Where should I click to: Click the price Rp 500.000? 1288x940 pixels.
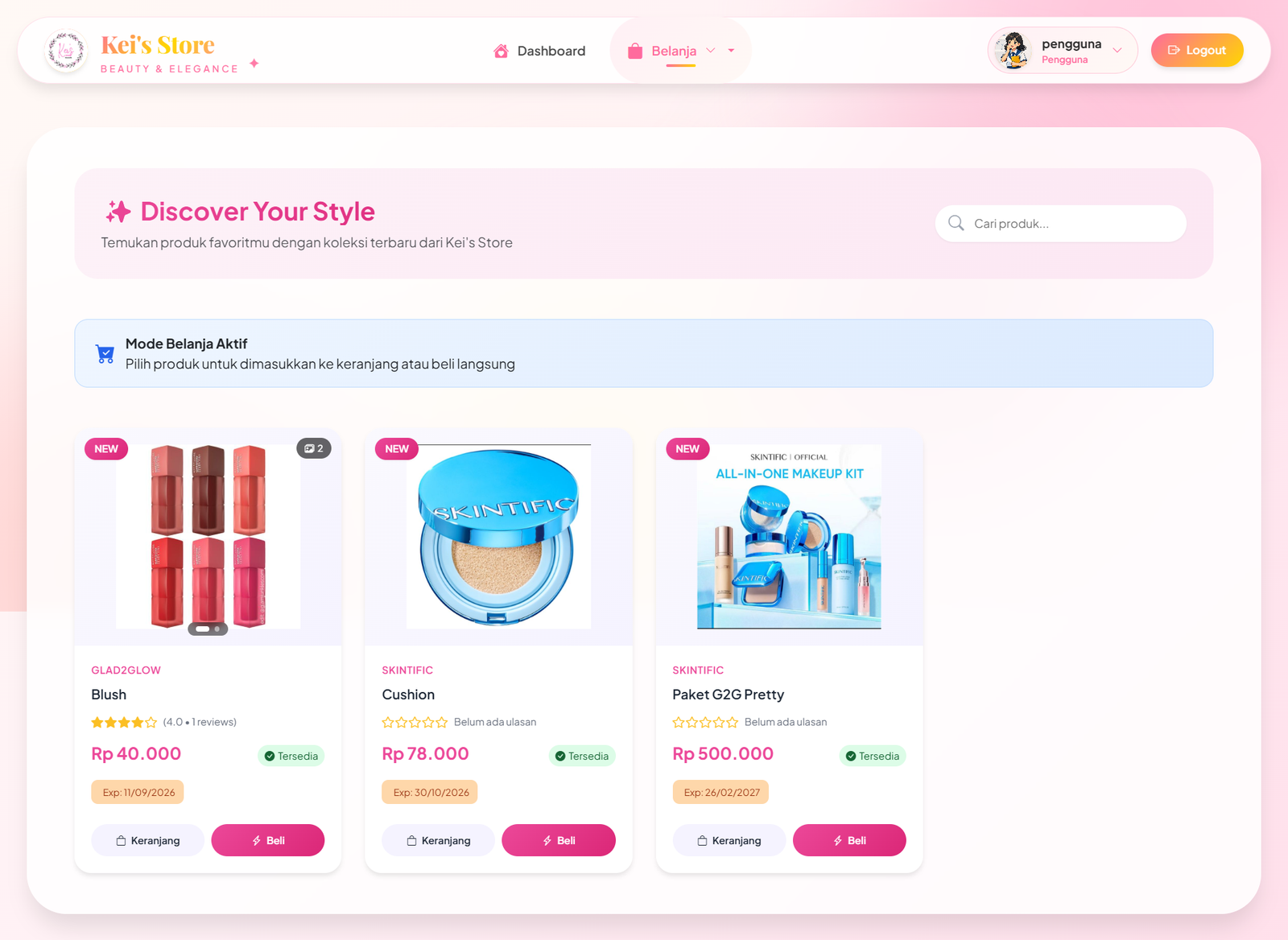click(x=723, y=754)
